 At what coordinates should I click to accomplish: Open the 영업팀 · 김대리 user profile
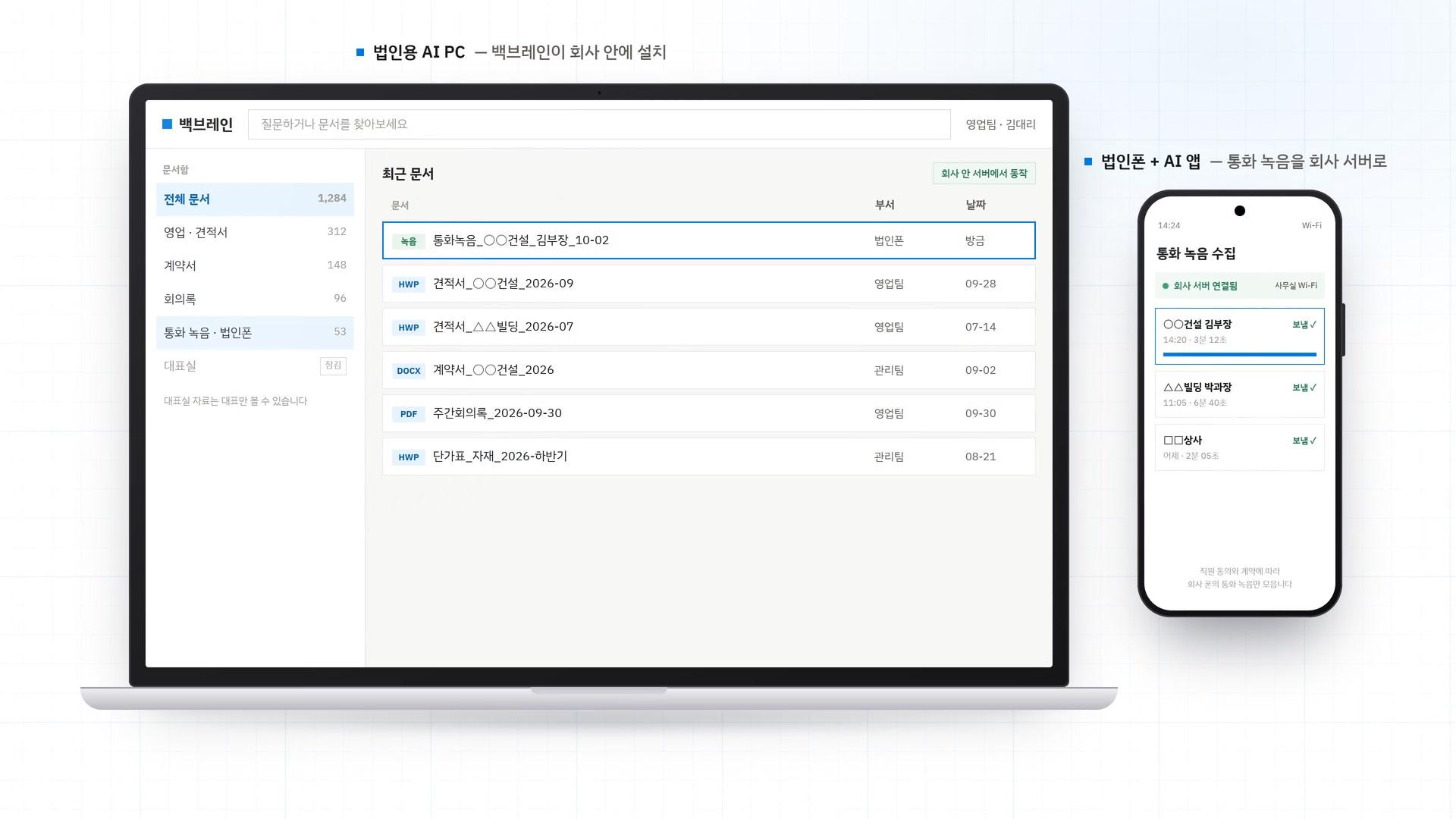pyautogui.click(x=1000, y=124)
